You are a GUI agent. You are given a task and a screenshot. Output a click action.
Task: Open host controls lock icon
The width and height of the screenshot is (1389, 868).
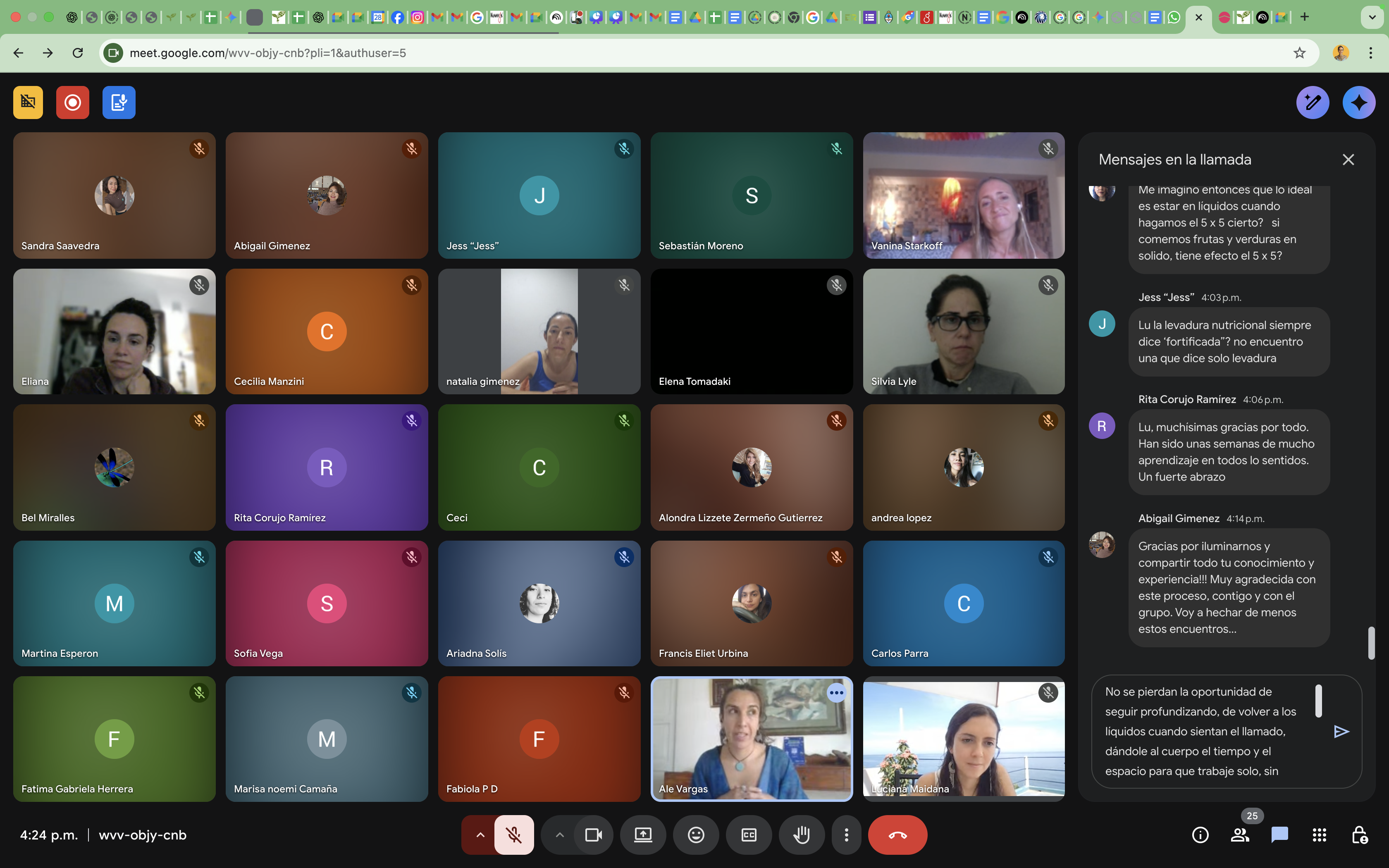(x=1358, y=835)
